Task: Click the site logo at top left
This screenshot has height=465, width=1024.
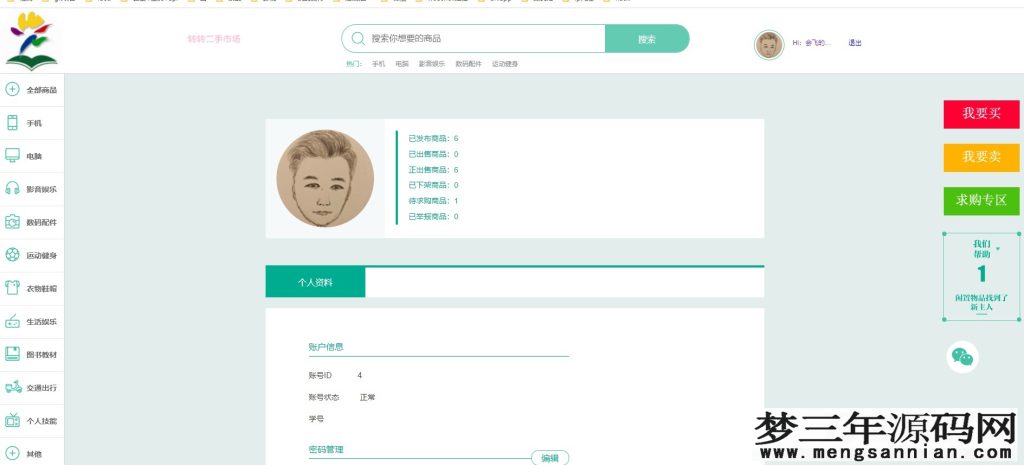Action: tap(31, 40)
